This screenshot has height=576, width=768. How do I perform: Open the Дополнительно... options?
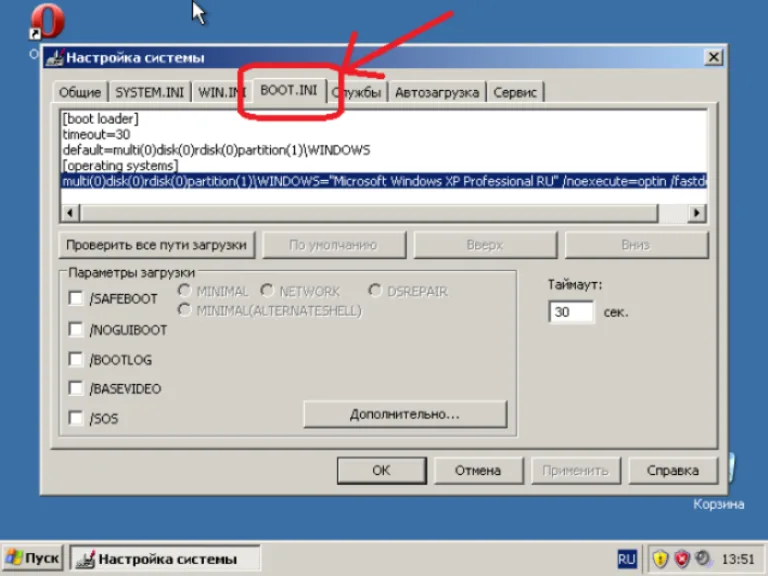tap(405, 414)
